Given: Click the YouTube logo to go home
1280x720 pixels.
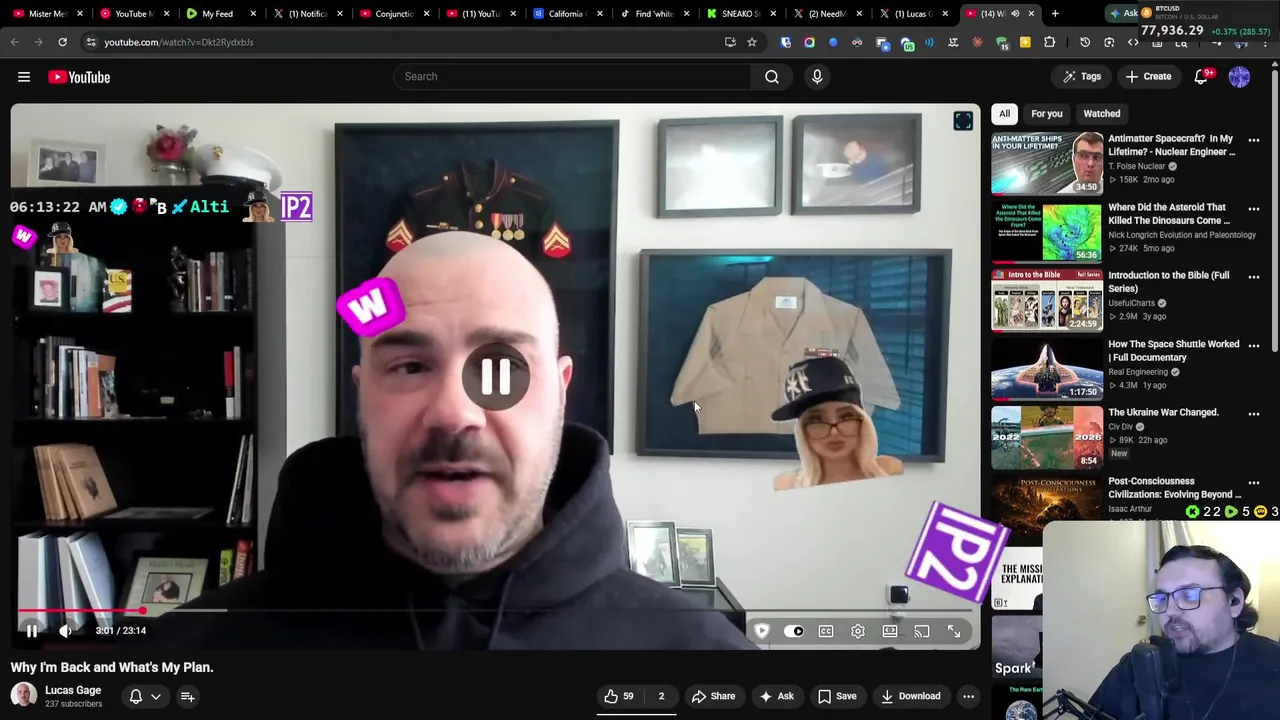Looking at the screenshot, I should pos(79,77).
